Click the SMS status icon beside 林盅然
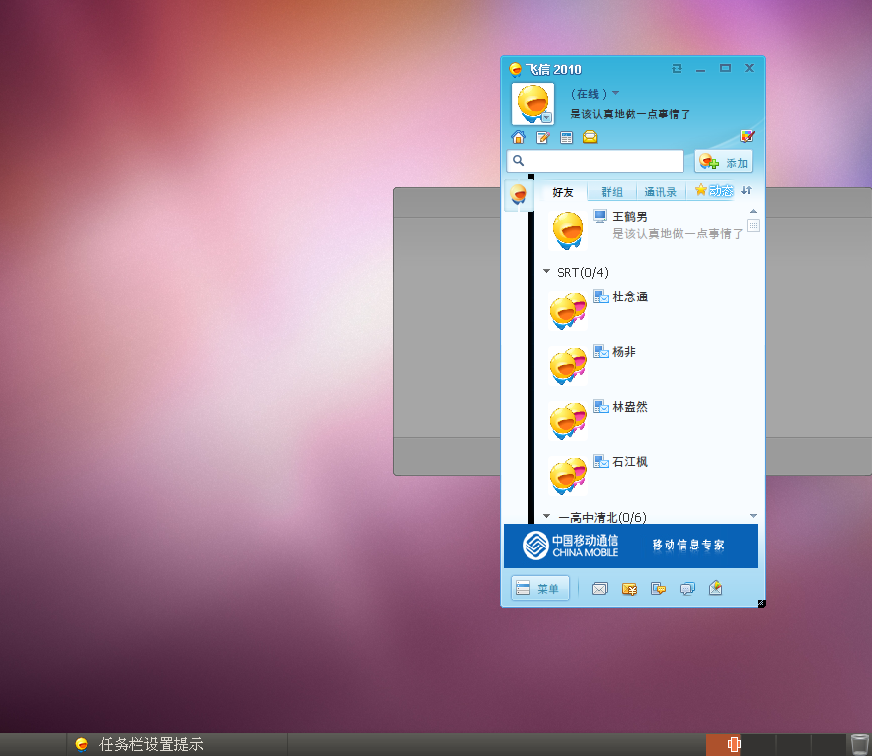 600,406
